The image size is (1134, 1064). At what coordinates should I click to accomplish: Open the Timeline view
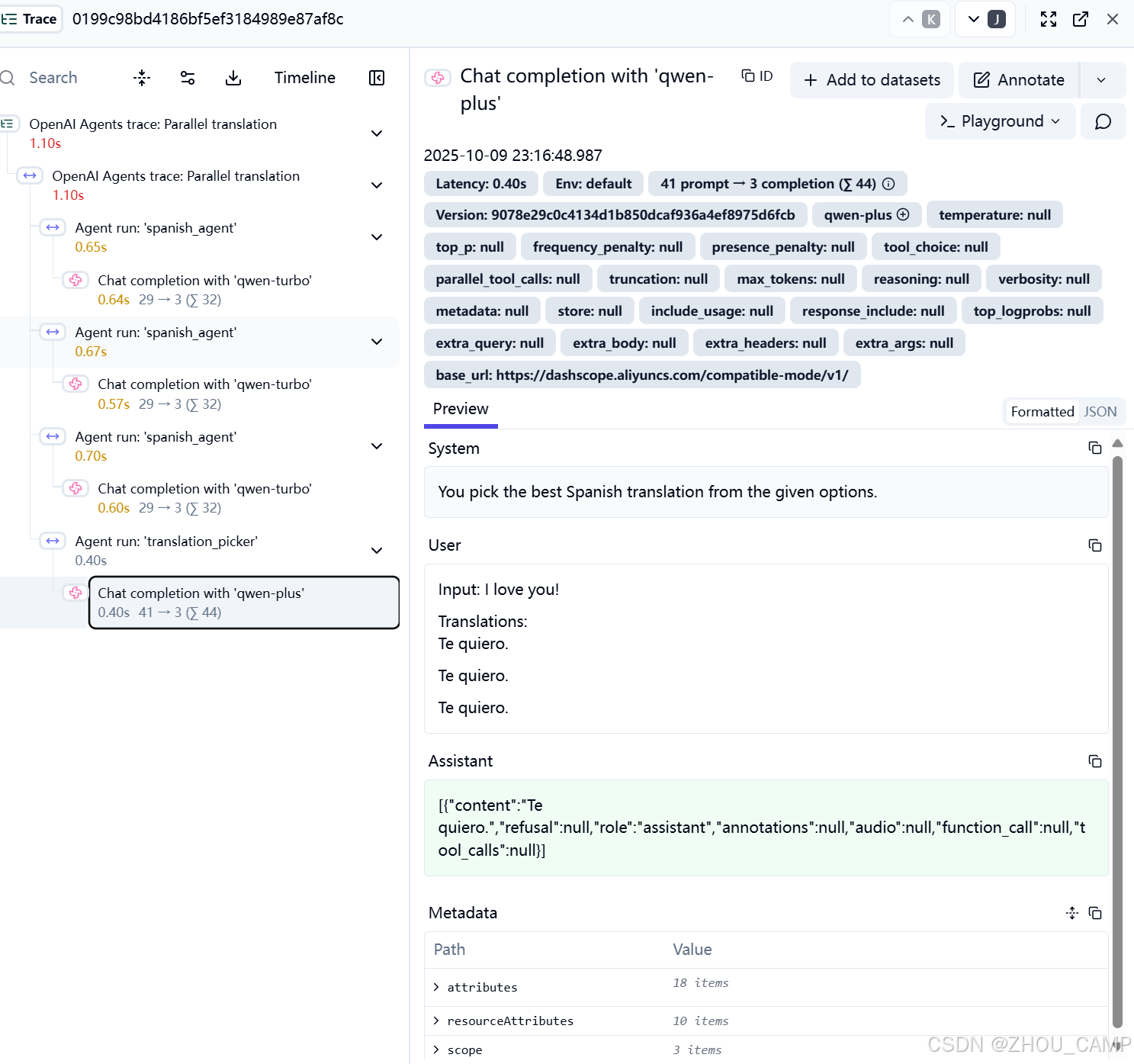[x=305, y=78]
